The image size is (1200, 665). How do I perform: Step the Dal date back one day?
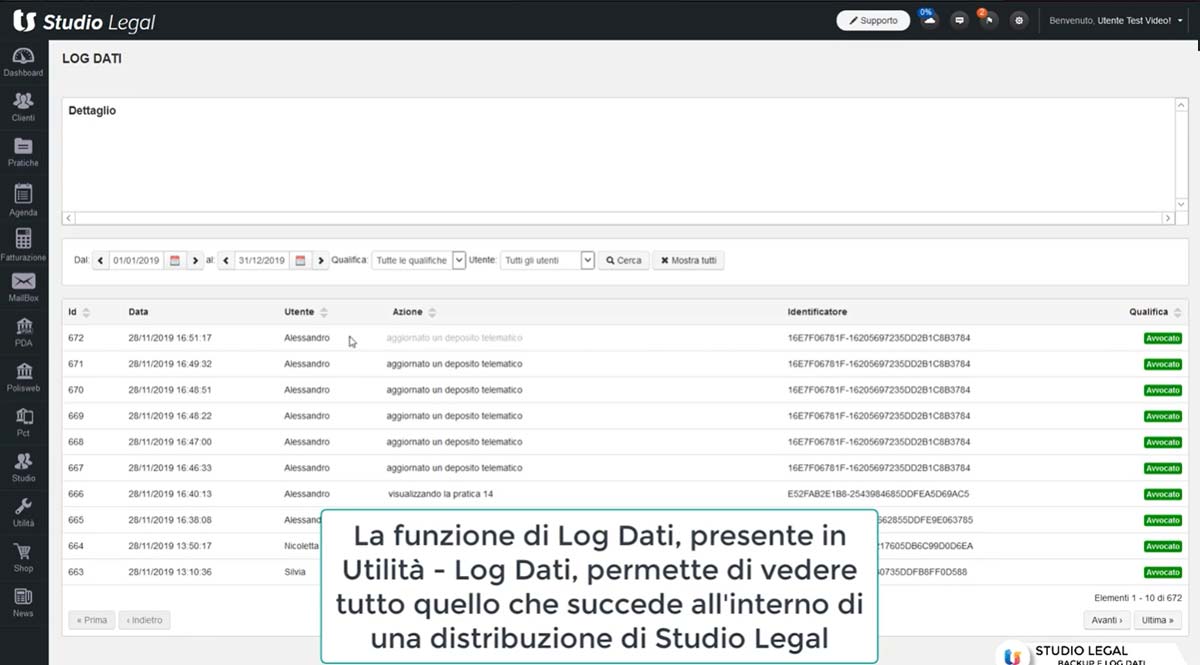(100, 260)
